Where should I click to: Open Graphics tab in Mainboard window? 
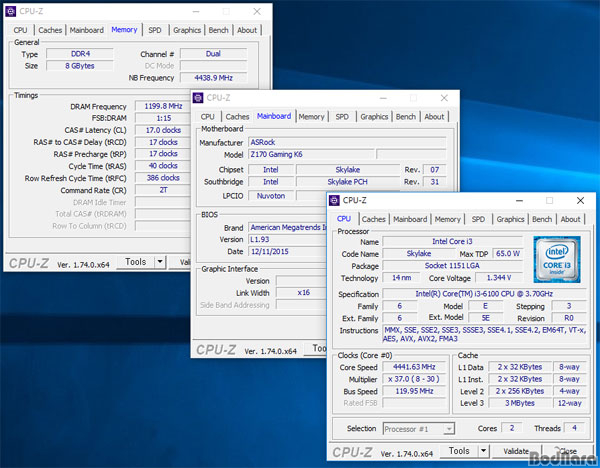[x=374, y=117]
